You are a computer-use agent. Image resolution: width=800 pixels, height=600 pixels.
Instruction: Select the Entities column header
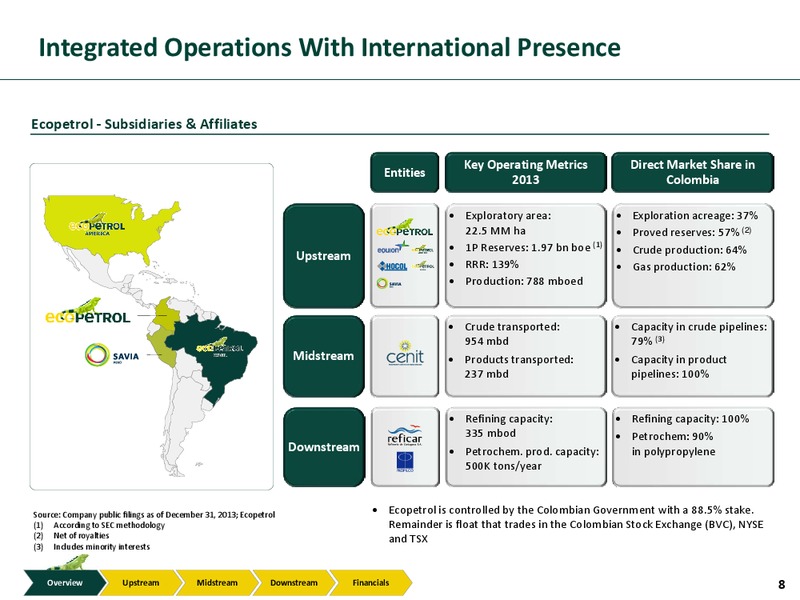(x=405, y=172)
